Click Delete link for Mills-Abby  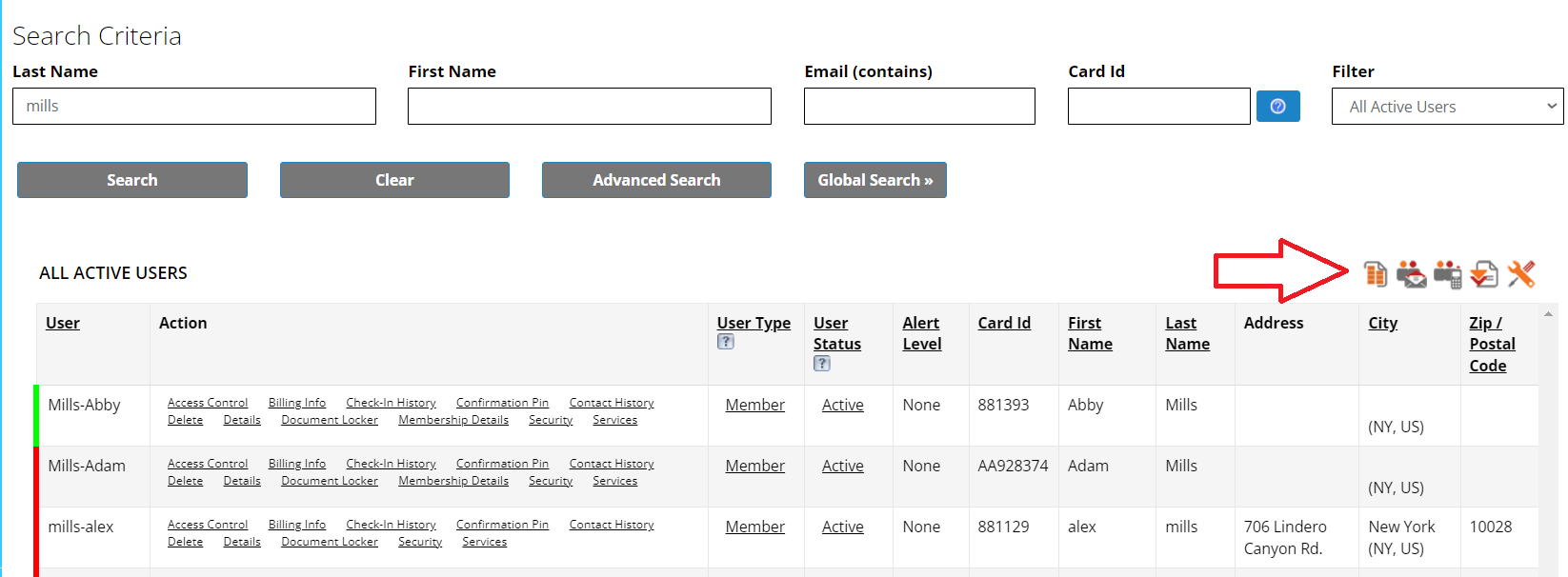pos(186,420)
